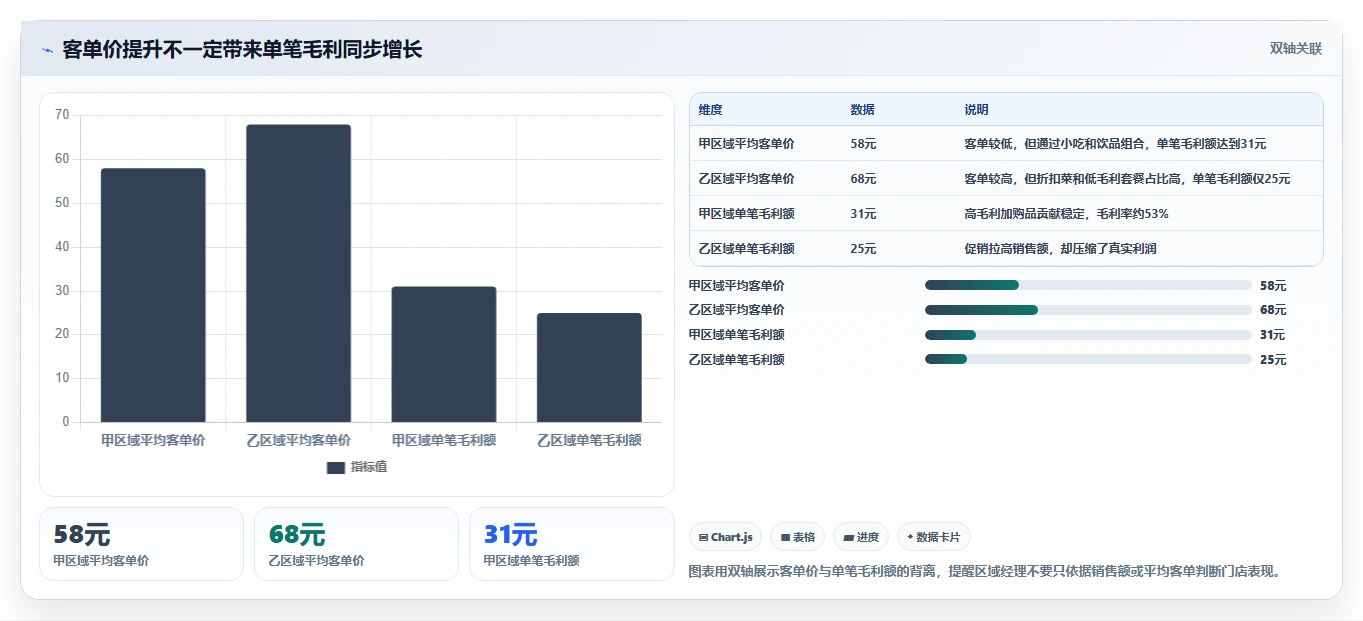Click the Chart.js pill tag
1363x621 pixels.
(726, 537)
